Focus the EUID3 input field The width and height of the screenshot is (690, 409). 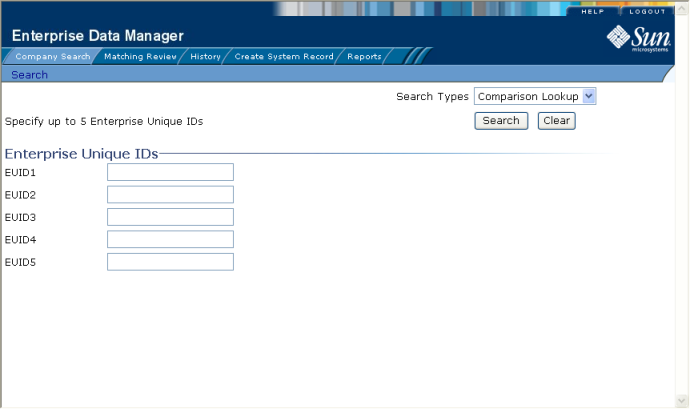point(170,217)
